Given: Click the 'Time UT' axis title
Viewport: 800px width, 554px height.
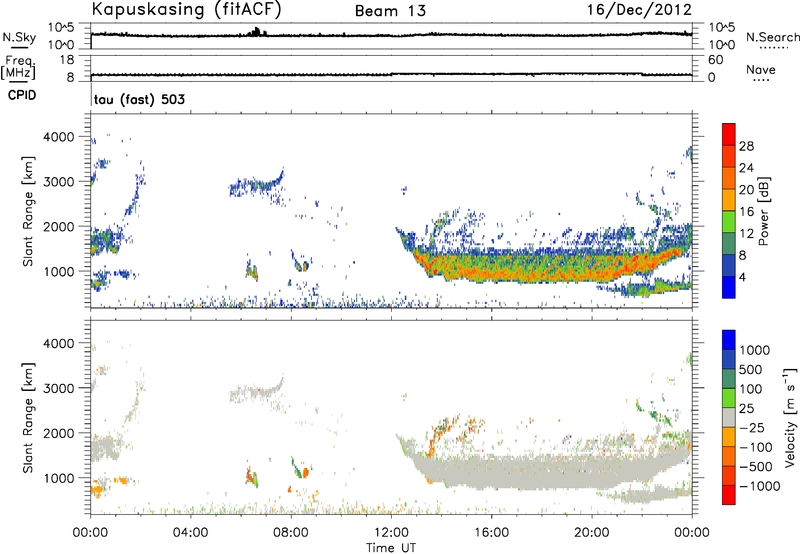Looking at the screenshot, I should [391, 548].
